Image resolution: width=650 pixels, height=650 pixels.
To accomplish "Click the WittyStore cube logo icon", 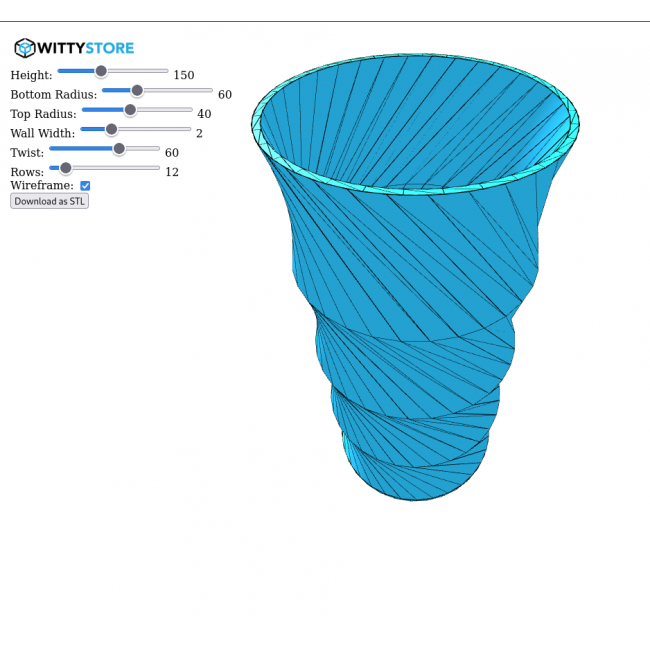I will point(24,48).
